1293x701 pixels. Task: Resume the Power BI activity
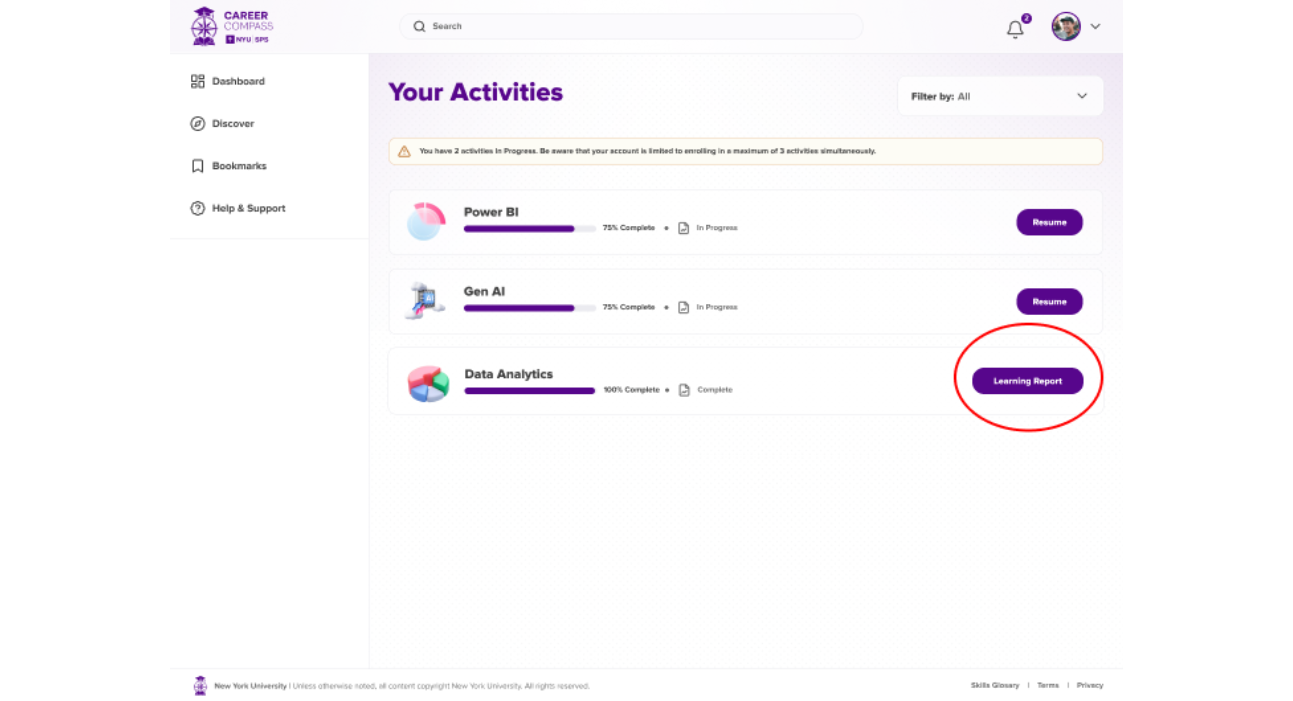[1049, 222]
